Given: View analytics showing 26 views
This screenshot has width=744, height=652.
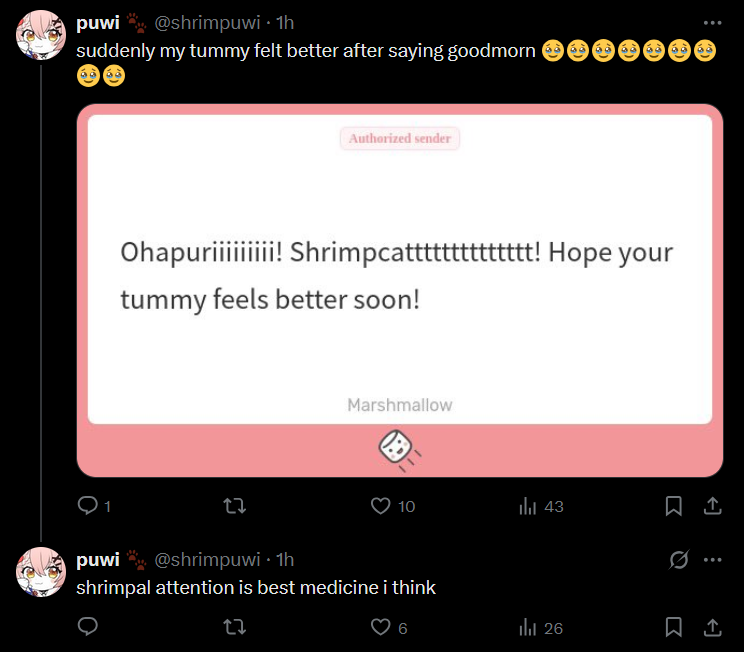Looking at the screenshot, I should click(528, 627).
